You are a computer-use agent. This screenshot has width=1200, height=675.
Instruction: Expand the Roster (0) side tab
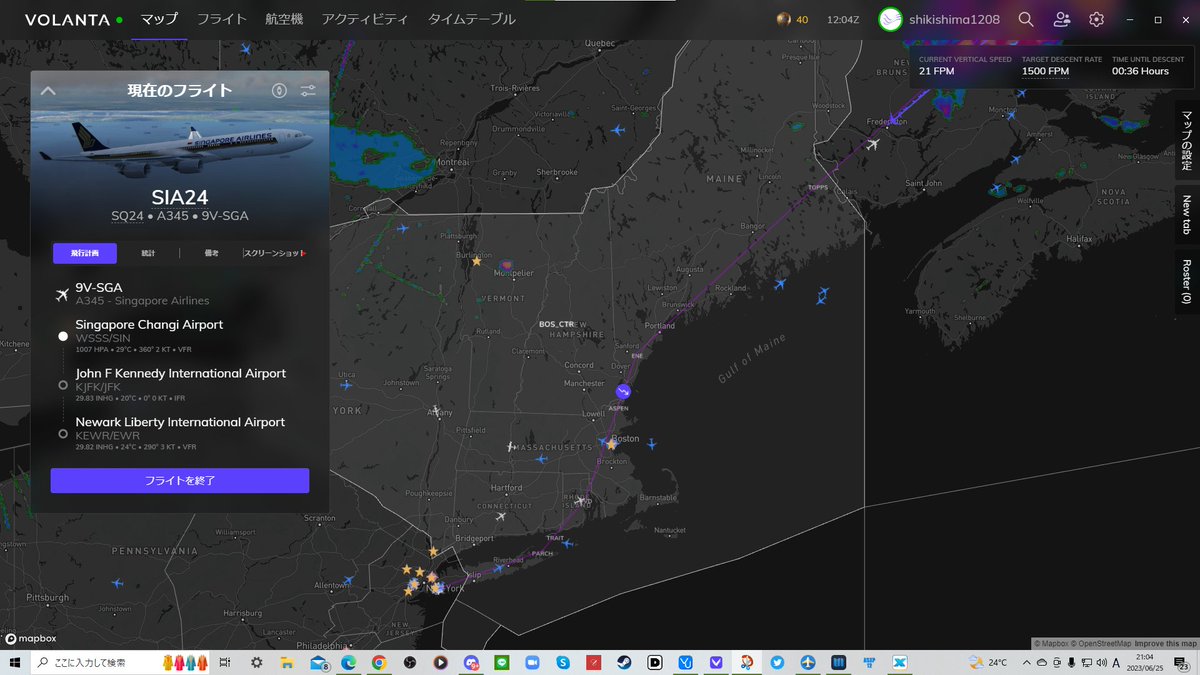point(1187,281)
